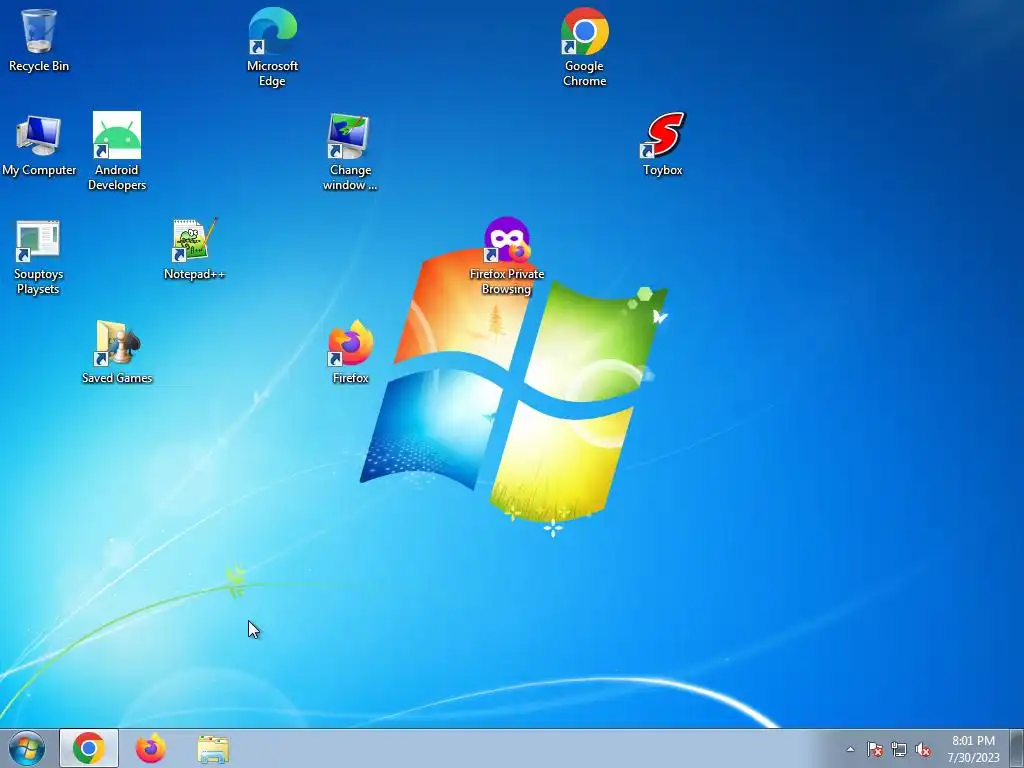The width and height of the screenshot is (1024, 768).
Task: Open the network status tray icon
Action: 899,749
